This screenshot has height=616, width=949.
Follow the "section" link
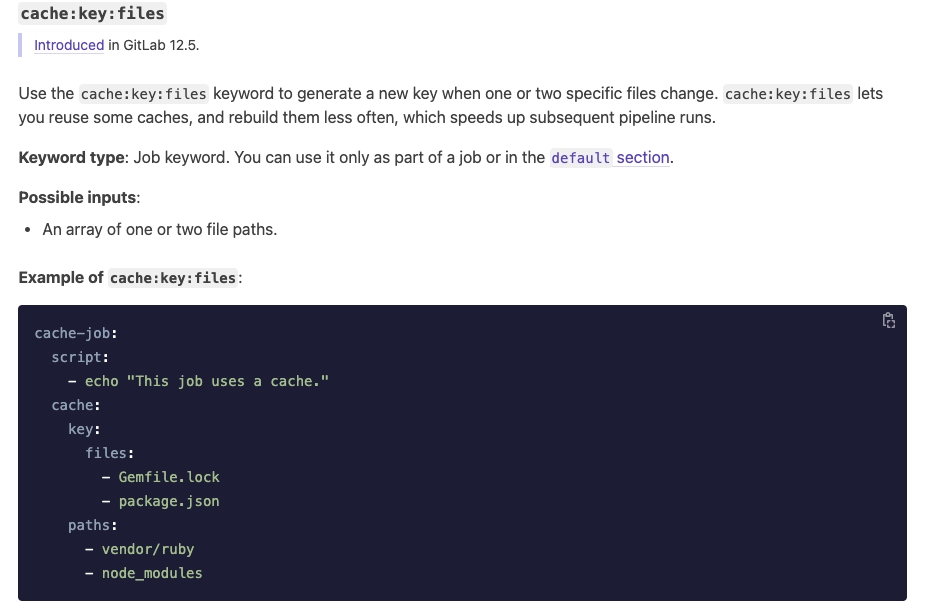click(x=643, y=158)
